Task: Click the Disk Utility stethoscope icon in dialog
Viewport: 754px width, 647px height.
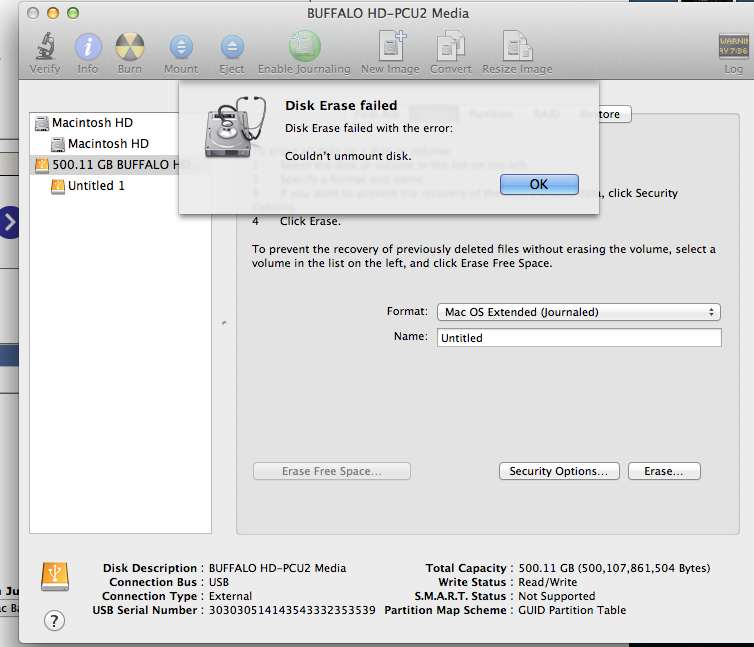Action: [x=236, y=127]
